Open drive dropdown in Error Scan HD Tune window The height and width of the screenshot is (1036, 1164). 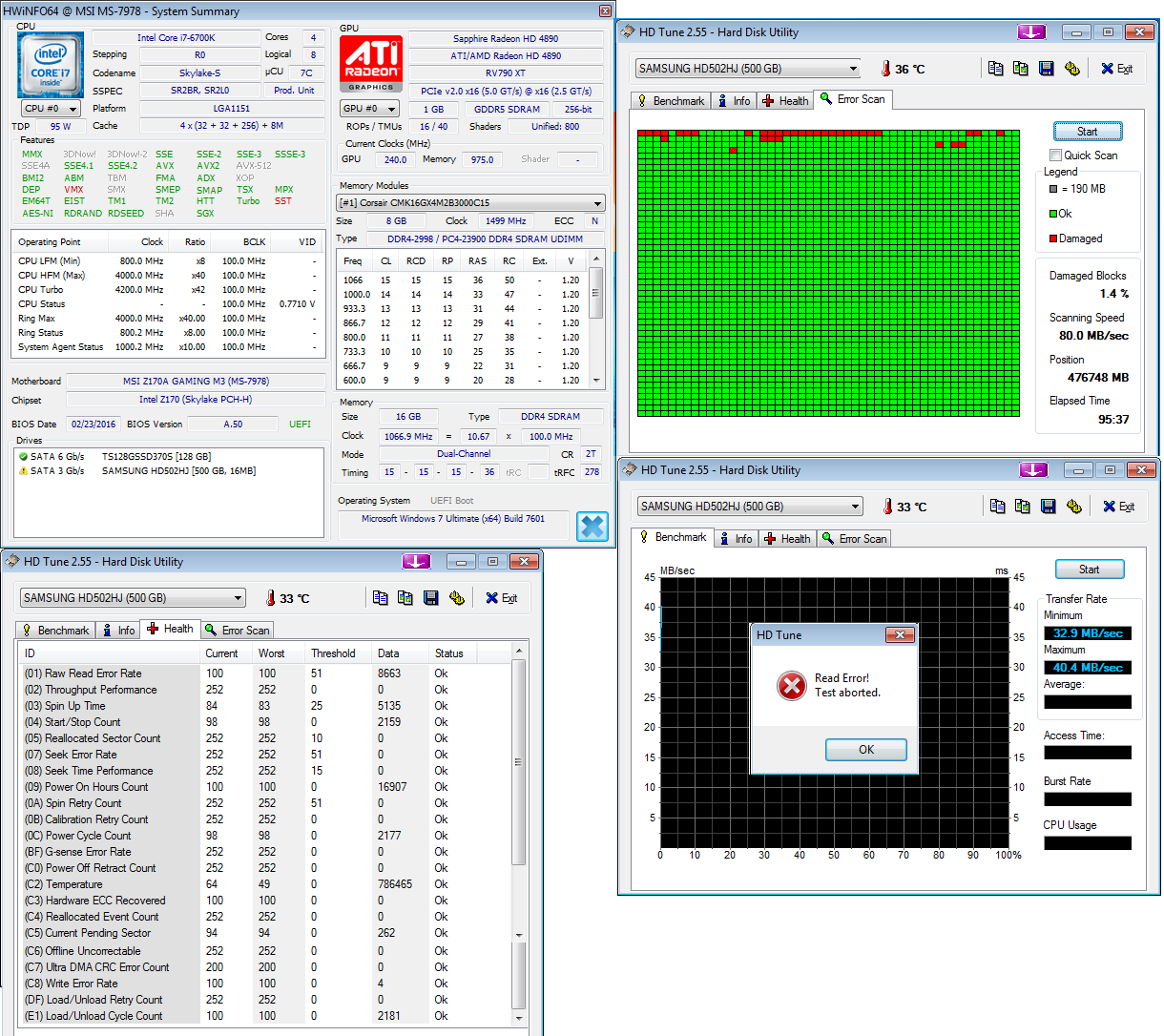pyautogui.click(x=853, y=69)
